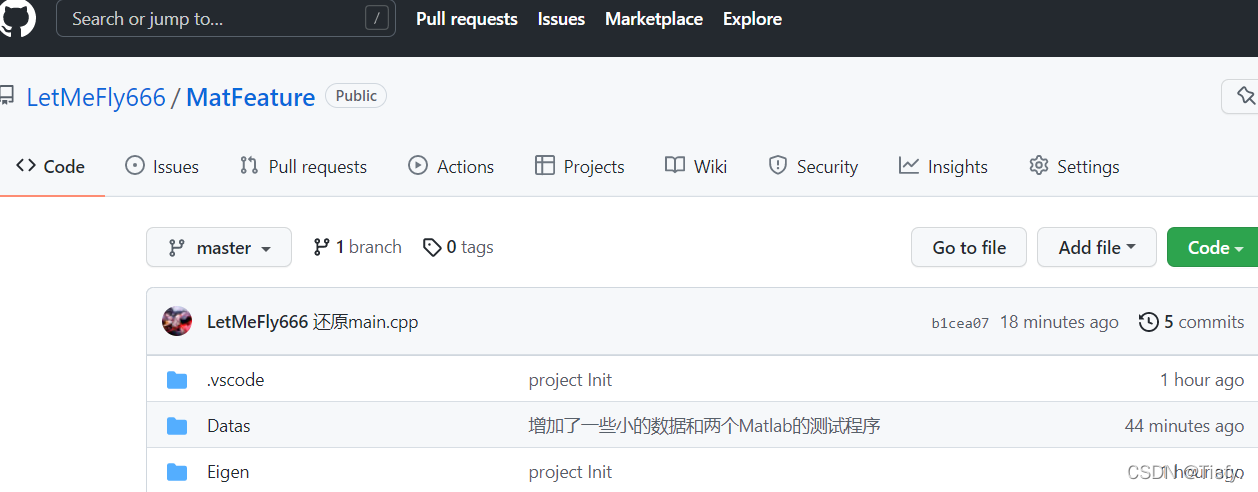The width and height of the screenshot is (1258, 492).
Task: Click the Public visibility badge
Action: tap(356, 96)
